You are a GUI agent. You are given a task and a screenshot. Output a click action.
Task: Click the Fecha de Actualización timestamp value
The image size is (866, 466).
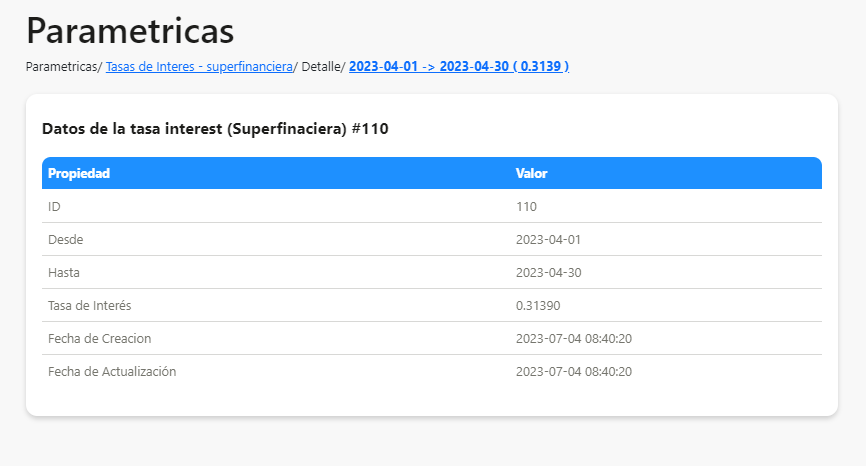point(574,371)
